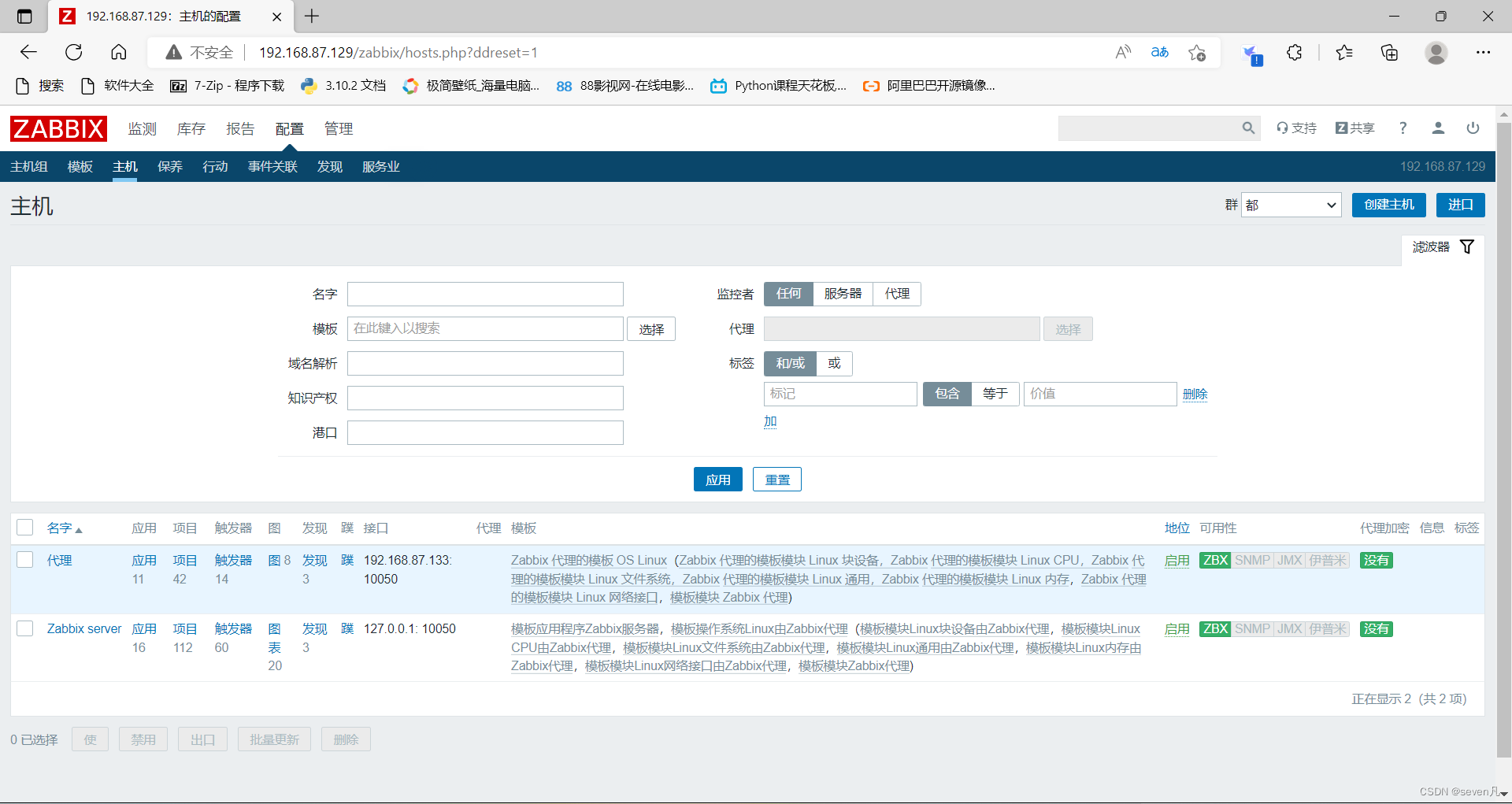Image resolution: width=1512 pixels, height=804 pixels.
Task: Open the 报告 top menu
Action: point(240,129)
